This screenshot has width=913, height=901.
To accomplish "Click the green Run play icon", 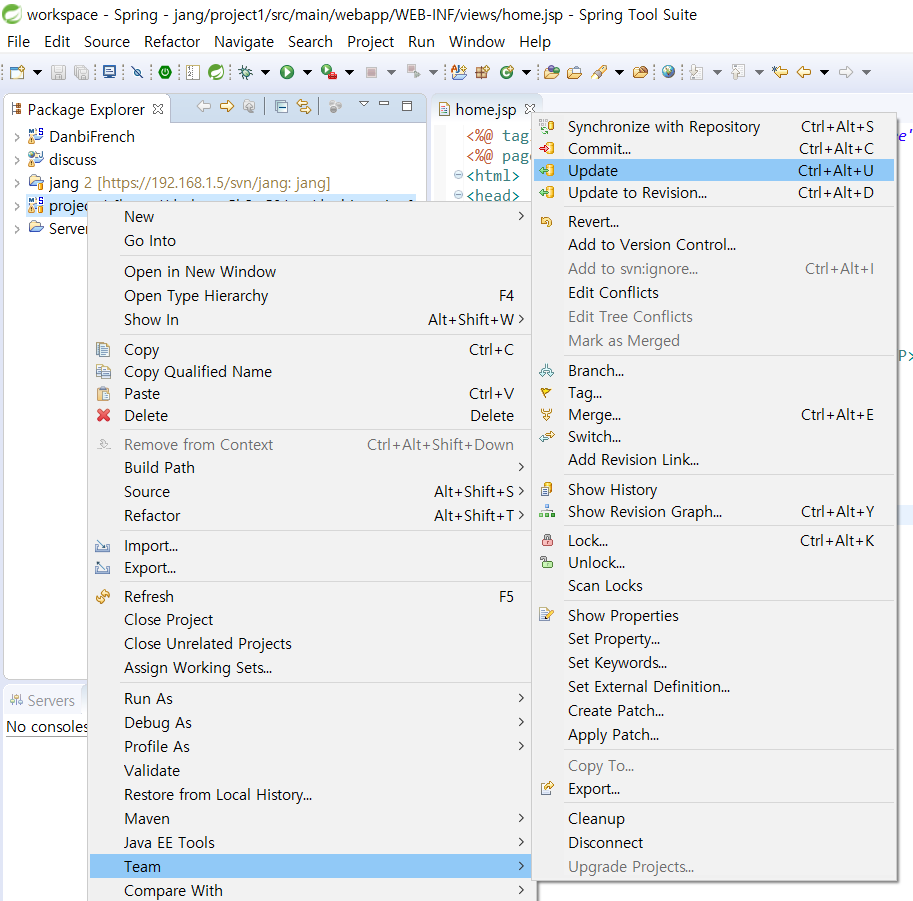I will (286, 72).
